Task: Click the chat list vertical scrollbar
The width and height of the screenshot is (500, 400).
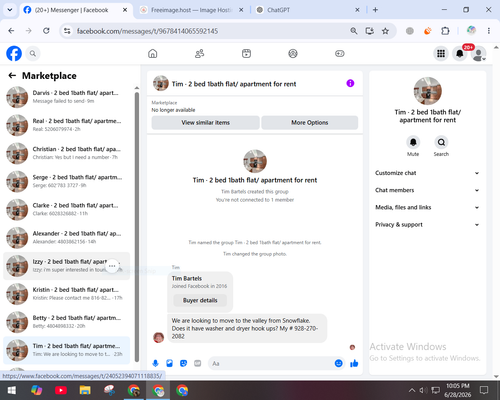Action: 137,227
